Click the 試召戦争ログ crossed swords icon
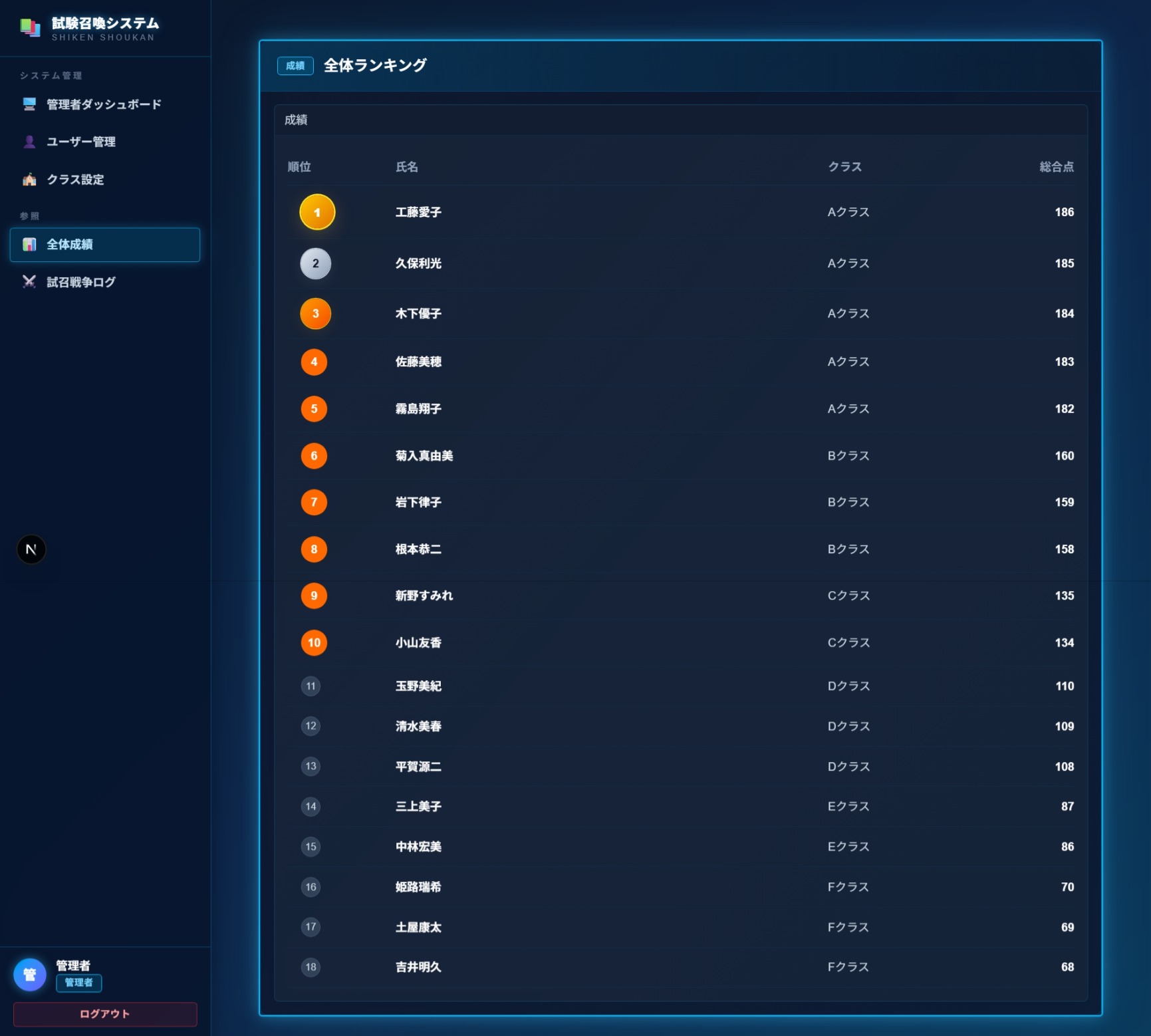This screenshot has width=1151, height=1036. [x=29, y=282]
